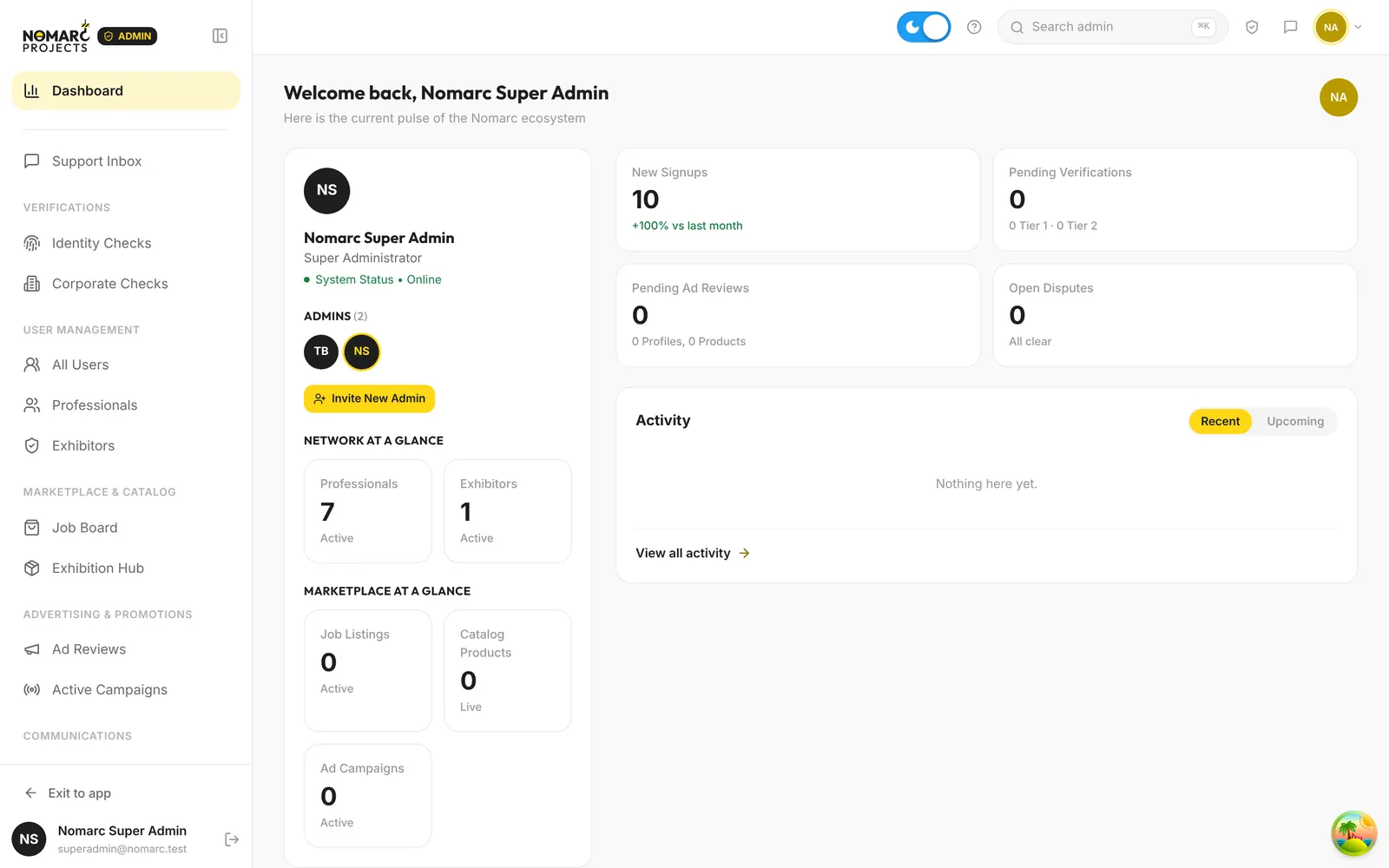This screenshot has width=1389, height=868.
Task: Open the Professionals 7 Active card
Action: click(368, 511)
